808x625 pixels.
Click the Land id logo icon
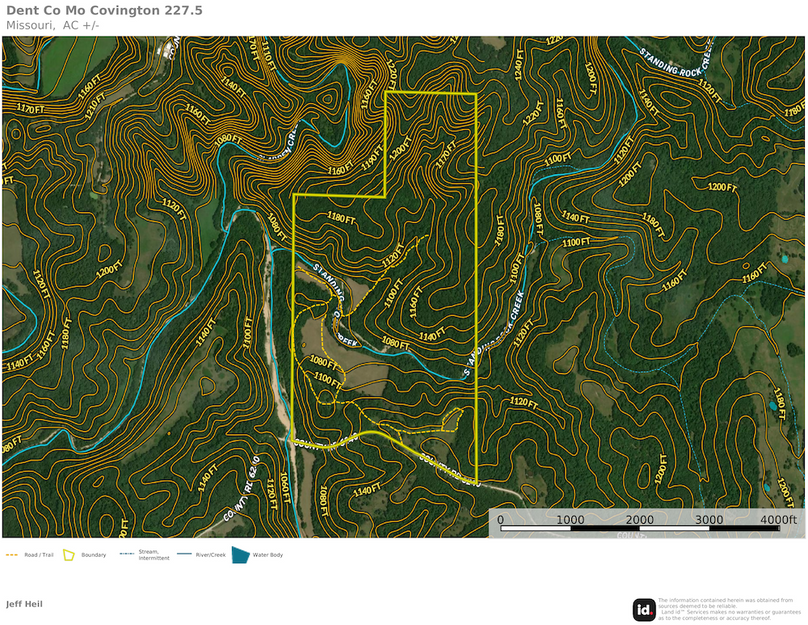click(x=644, y=609)
